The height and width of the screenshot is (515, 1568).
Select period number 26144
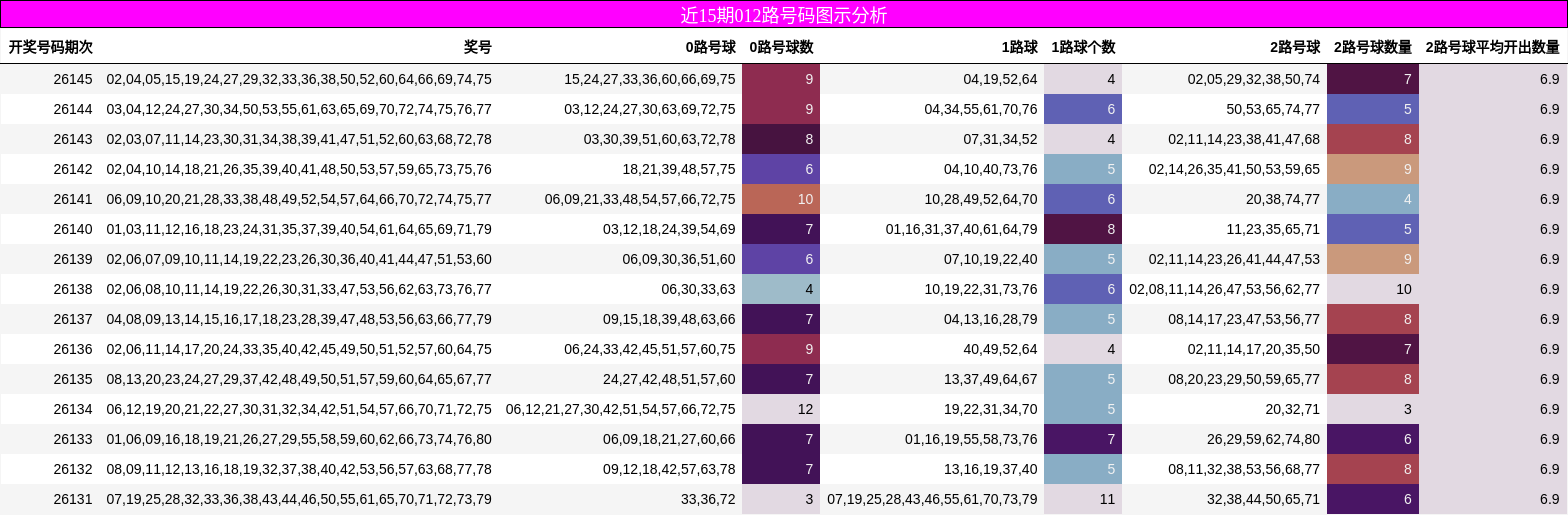72,109
